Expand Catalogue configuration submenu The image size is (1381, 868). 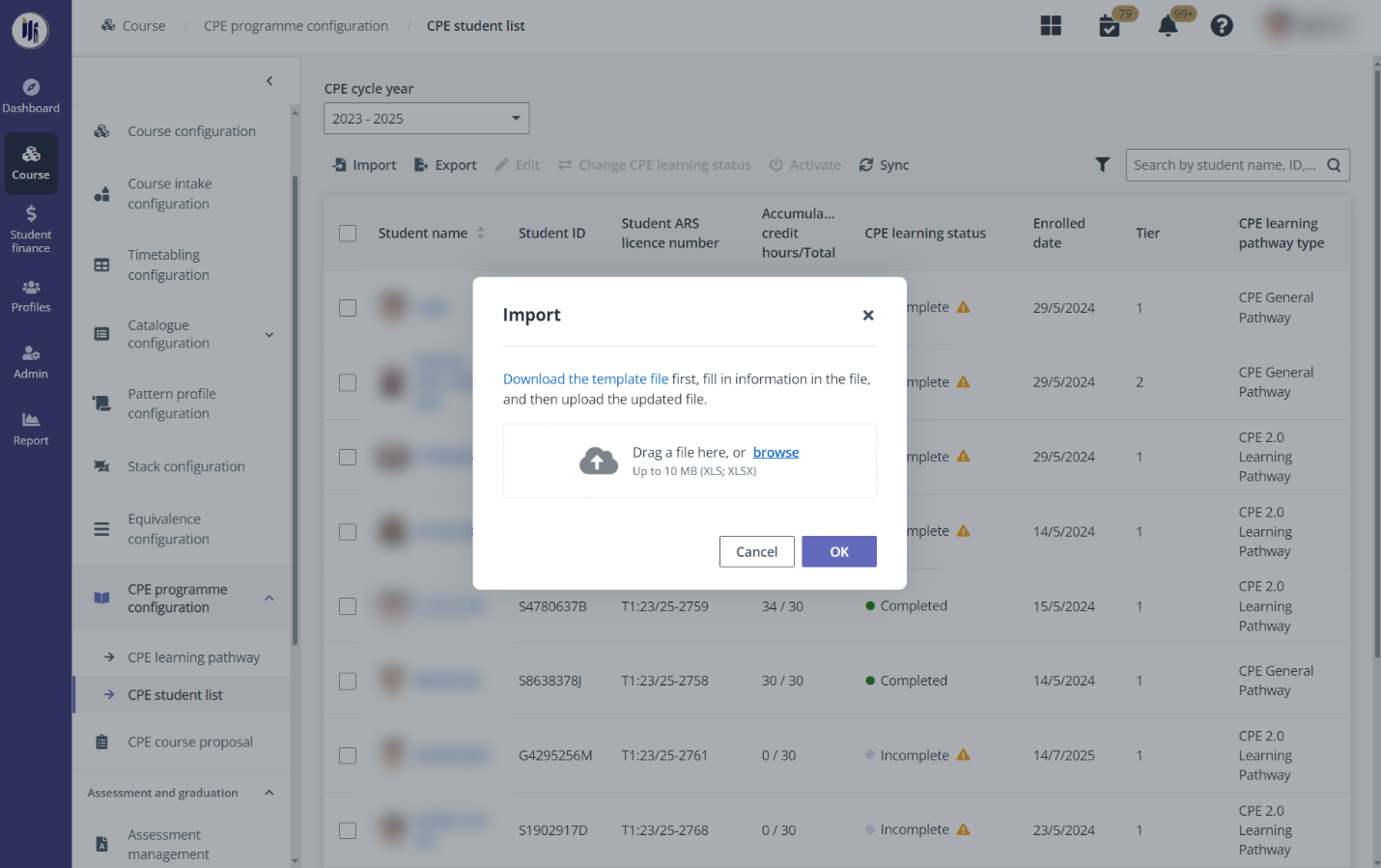pyautogui.click(x=269, y=335)
